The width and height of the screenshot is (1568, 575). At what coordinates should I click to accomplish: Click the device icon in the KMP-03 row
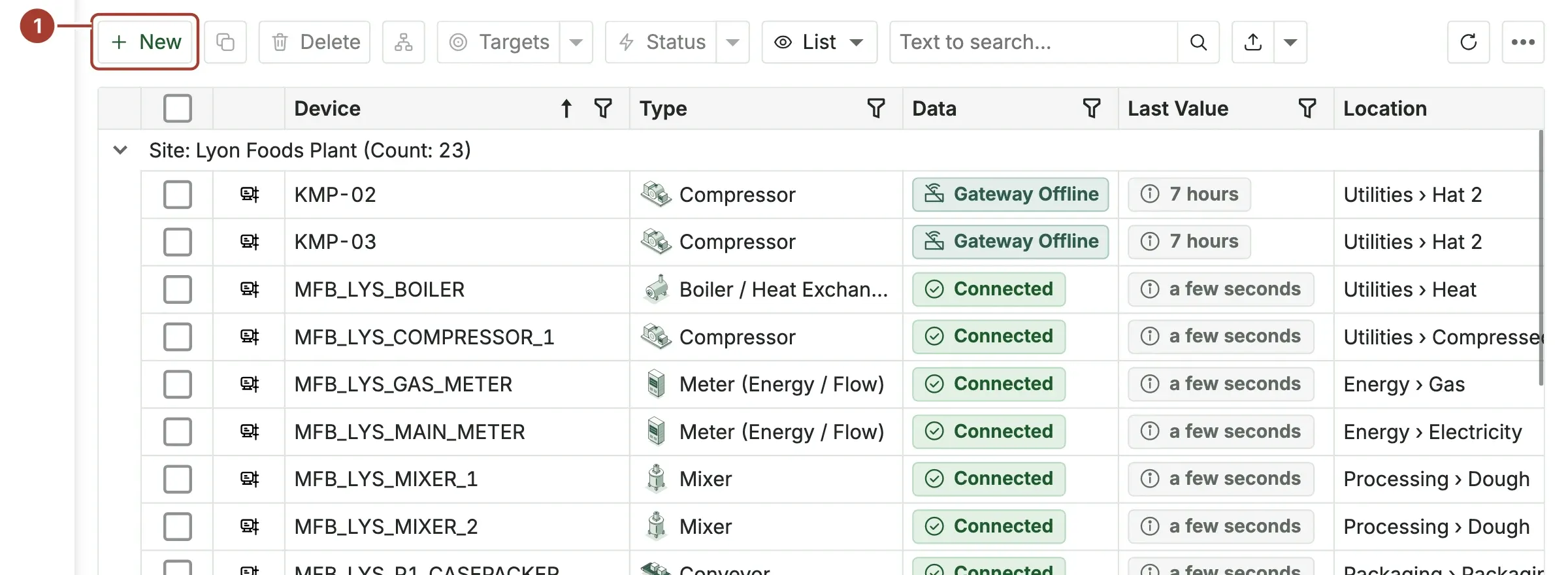[x=249, y=242]
